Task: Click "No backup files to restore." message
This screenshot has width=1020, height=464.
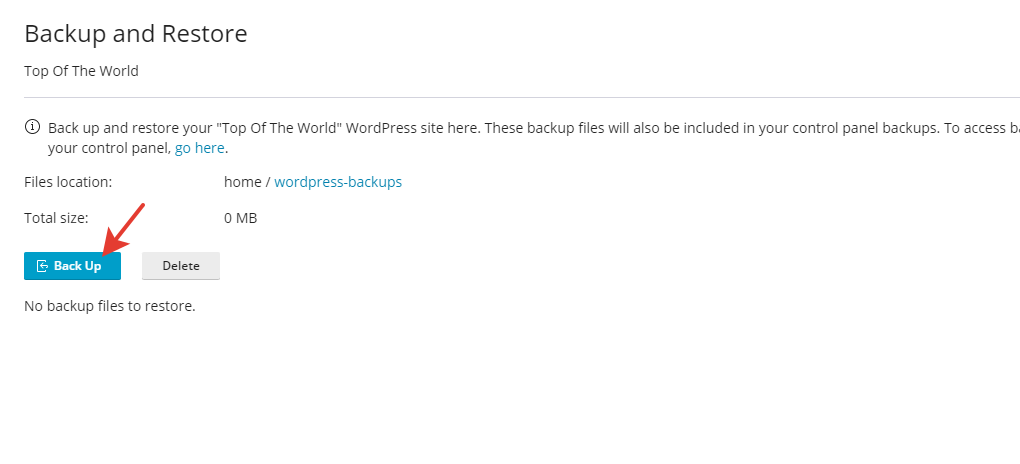Action: 109,305
